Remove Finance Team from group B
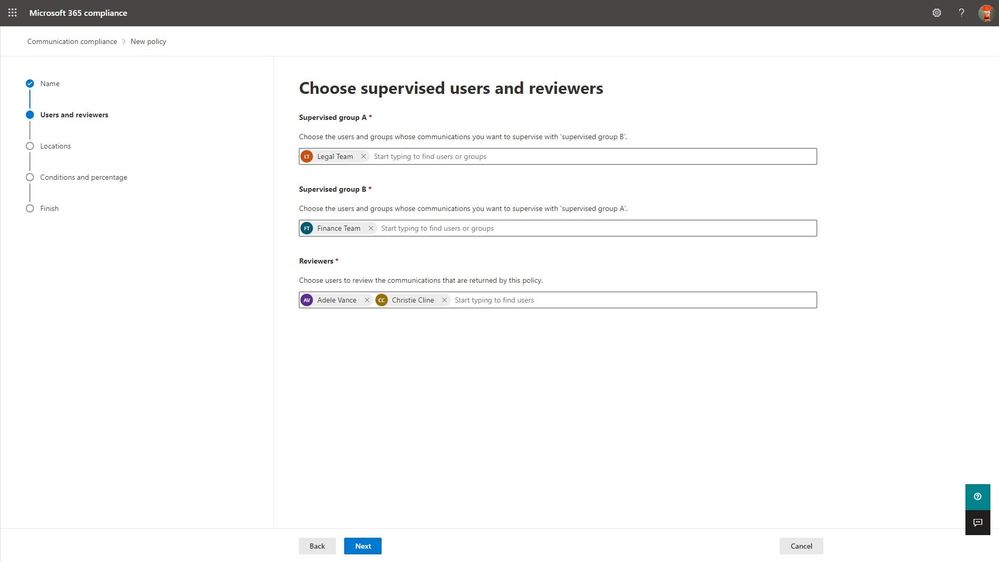Image resolution: width=999 pixels, height=562 pixels. click(x=371, y=229)
